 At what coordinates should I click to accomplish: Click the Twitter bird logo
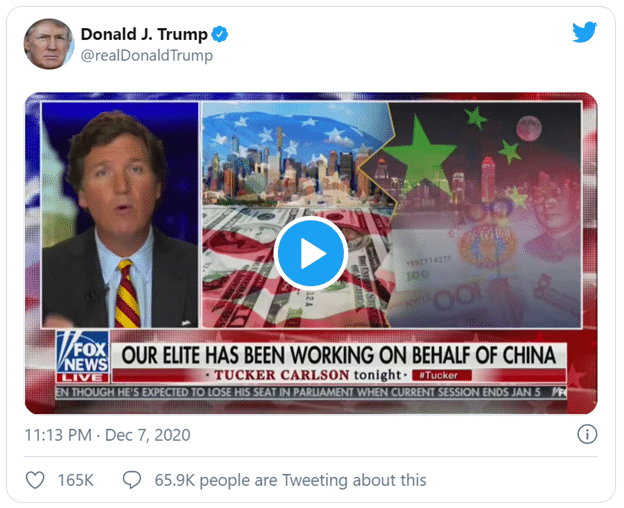pyautogui.click(x=585, y=32)
